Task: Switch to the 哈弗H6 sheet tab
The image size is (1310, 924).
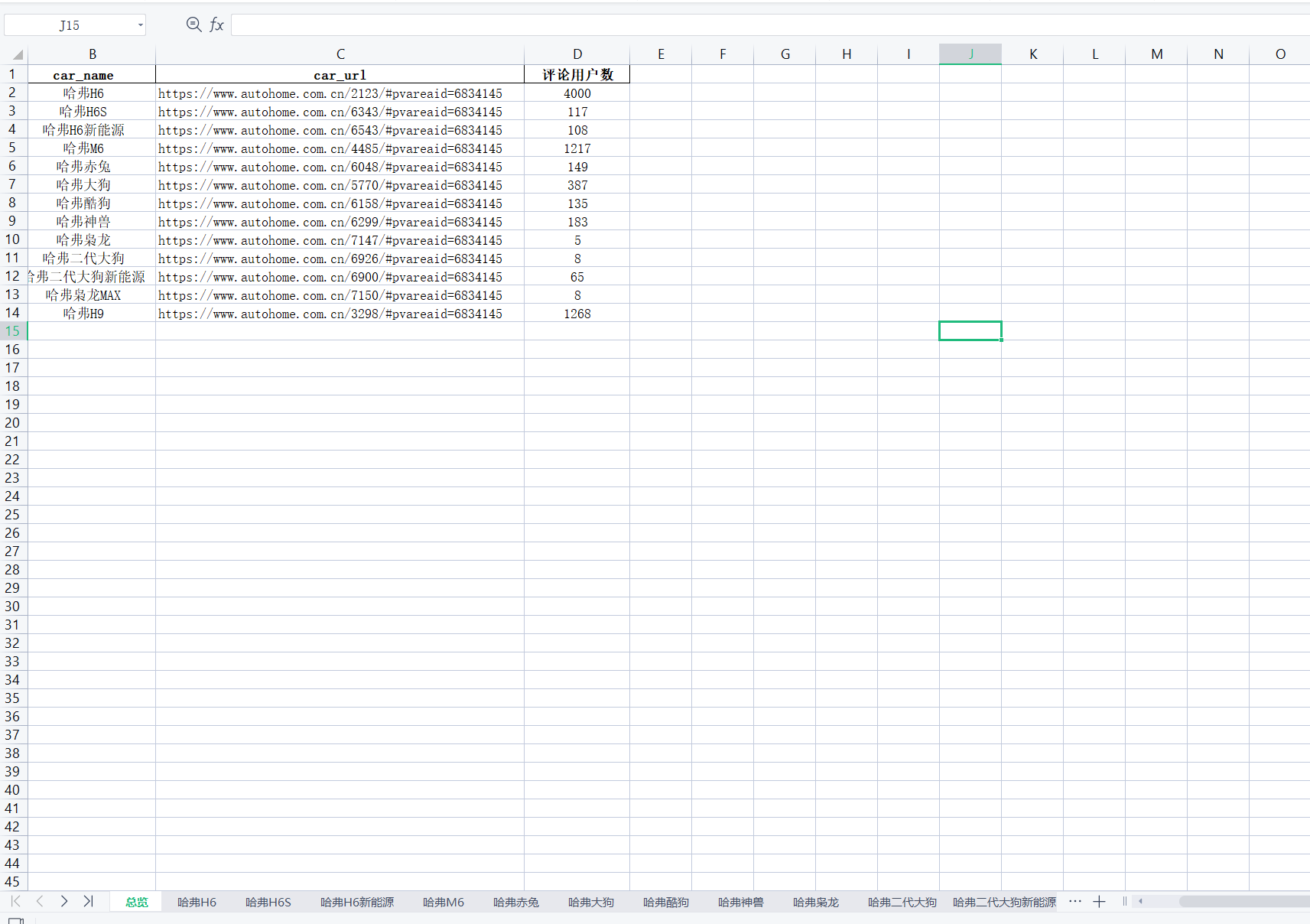Action: click(x=197, y=902)
